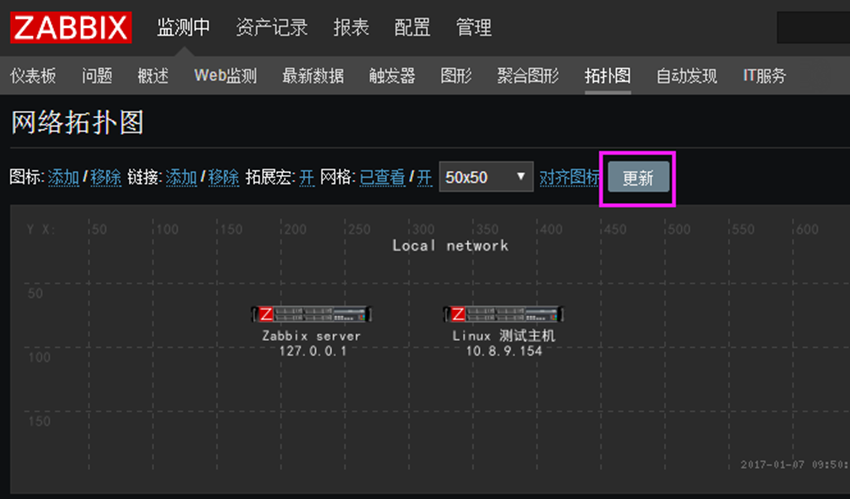Open the 配置 main menu
This screenshot has width=850, height=499.
[412, 27]
